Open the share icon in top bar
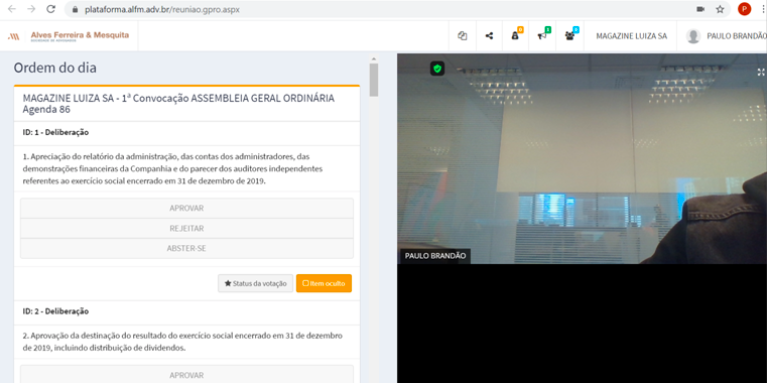Viewport: 767px width, 383px height. click(x=489, y=36)
